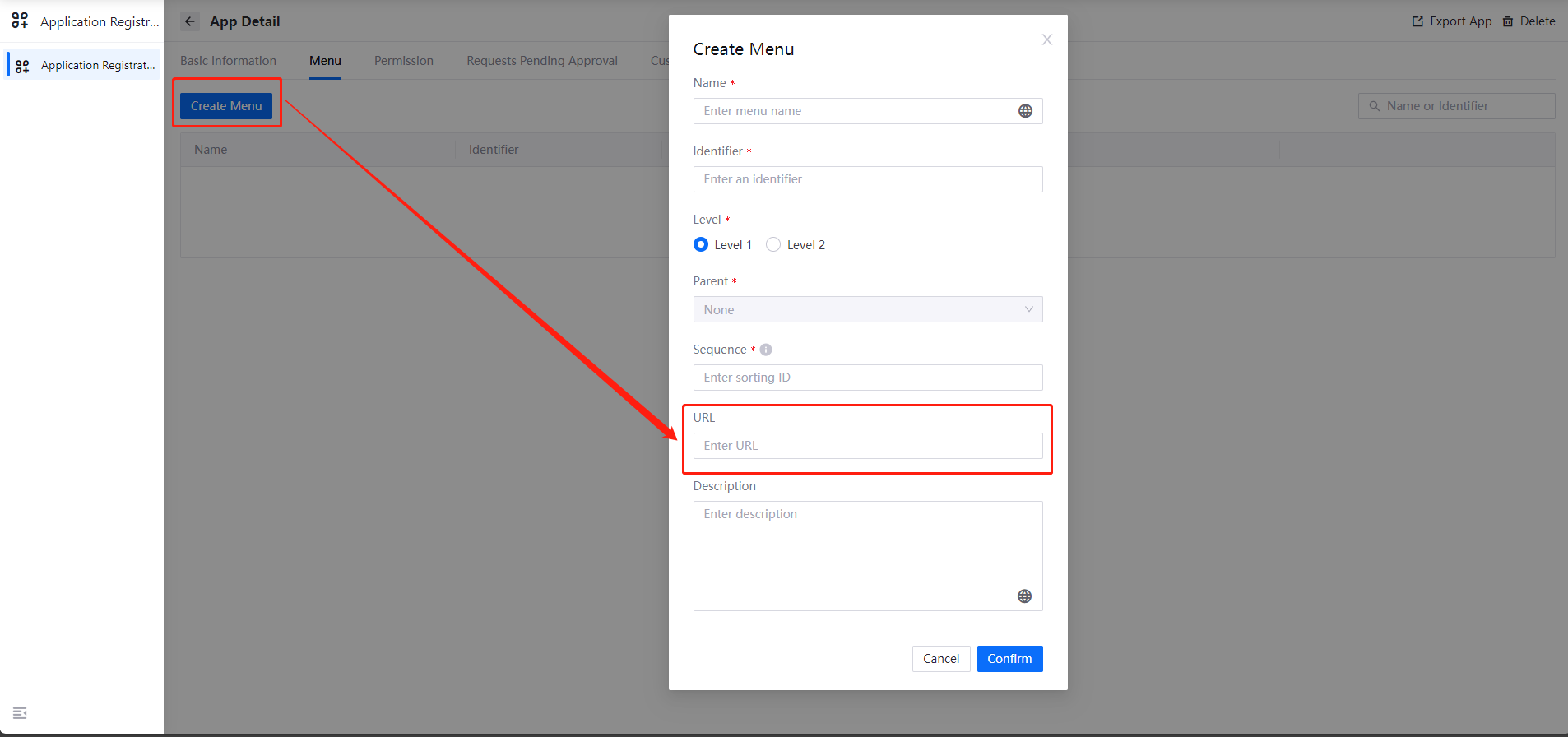This screenshot has height=737, width=1568.
Task: Click the Enter sorting ID field
Action: [867, 378]
